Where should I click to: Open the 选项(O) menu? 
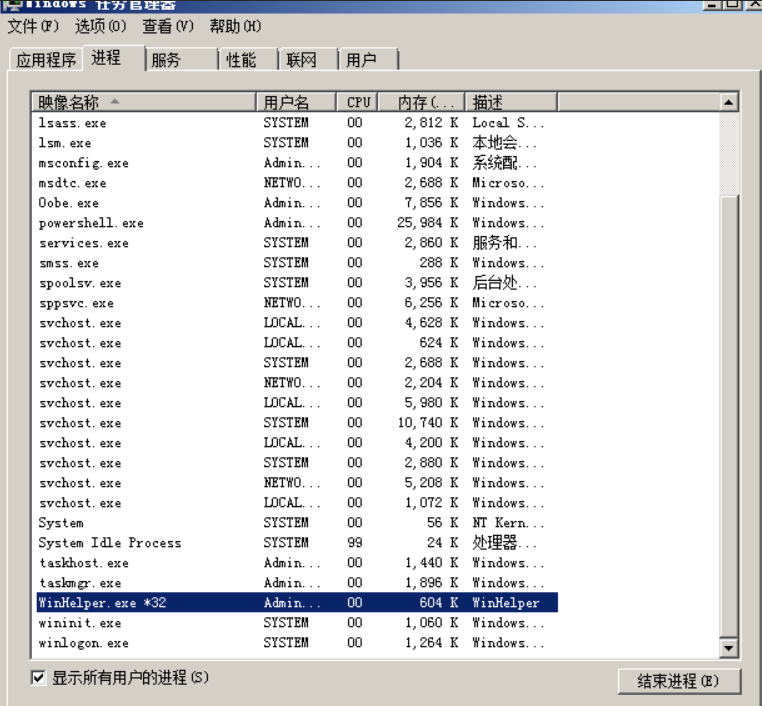100,26
